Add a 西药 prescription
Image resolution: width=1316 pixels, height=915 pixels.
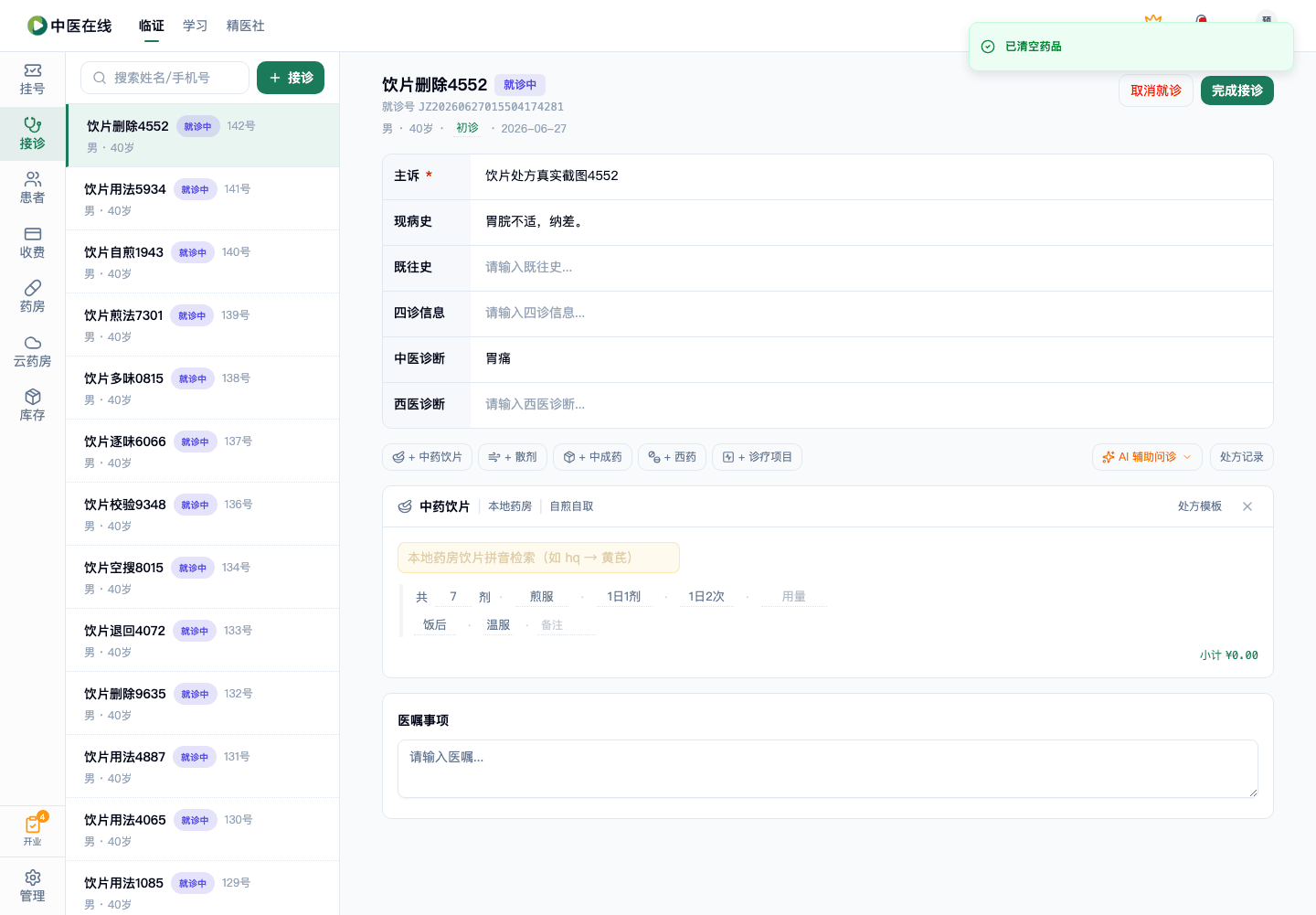click(x=672, y=457)
